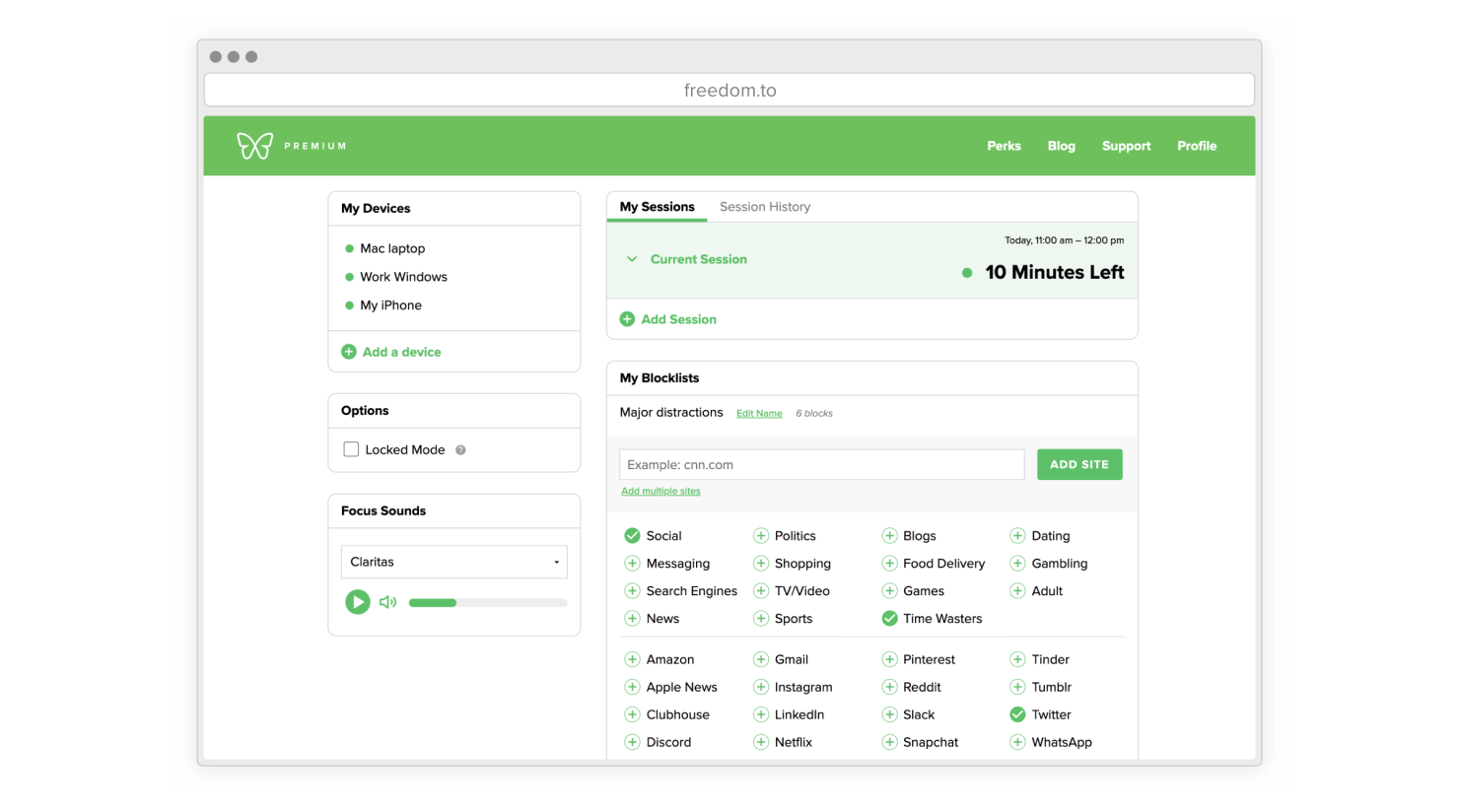Adjust the focus sounds volume slider
Image resolution: width=1459 pixels, height=812 pixels.
(488, 602)
